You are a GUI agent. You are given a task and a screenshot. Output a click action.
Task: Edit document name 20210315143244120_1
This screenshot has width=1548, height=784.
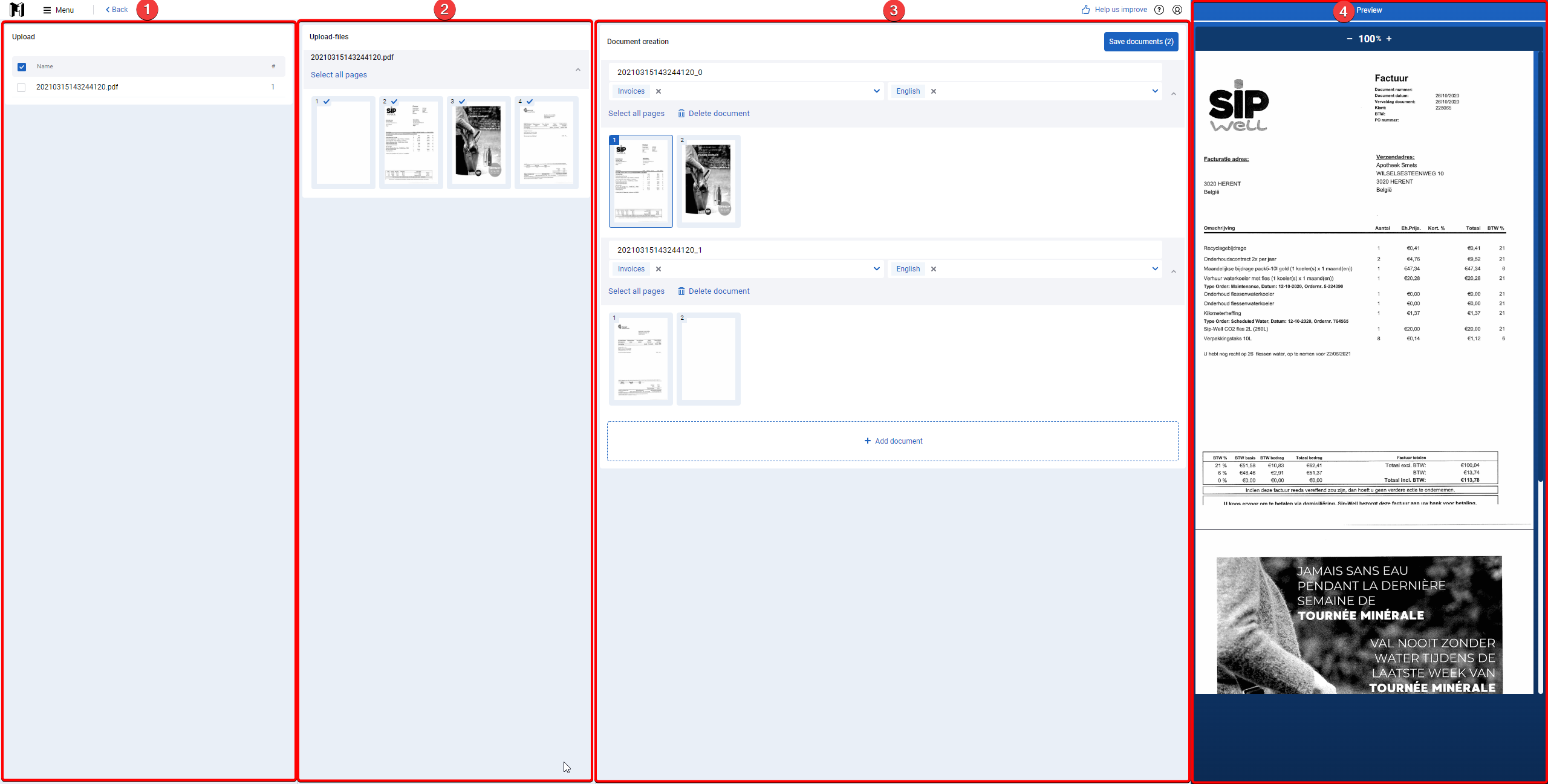885,250
